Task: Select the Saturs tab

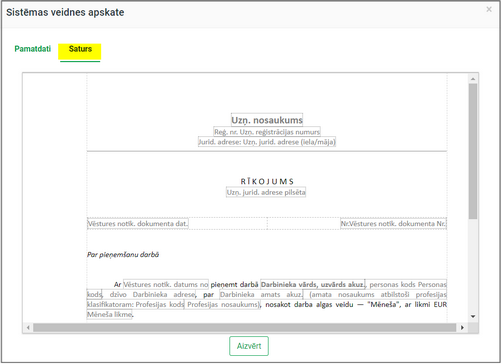Action: pyautogui.click(x=80, y=49)
